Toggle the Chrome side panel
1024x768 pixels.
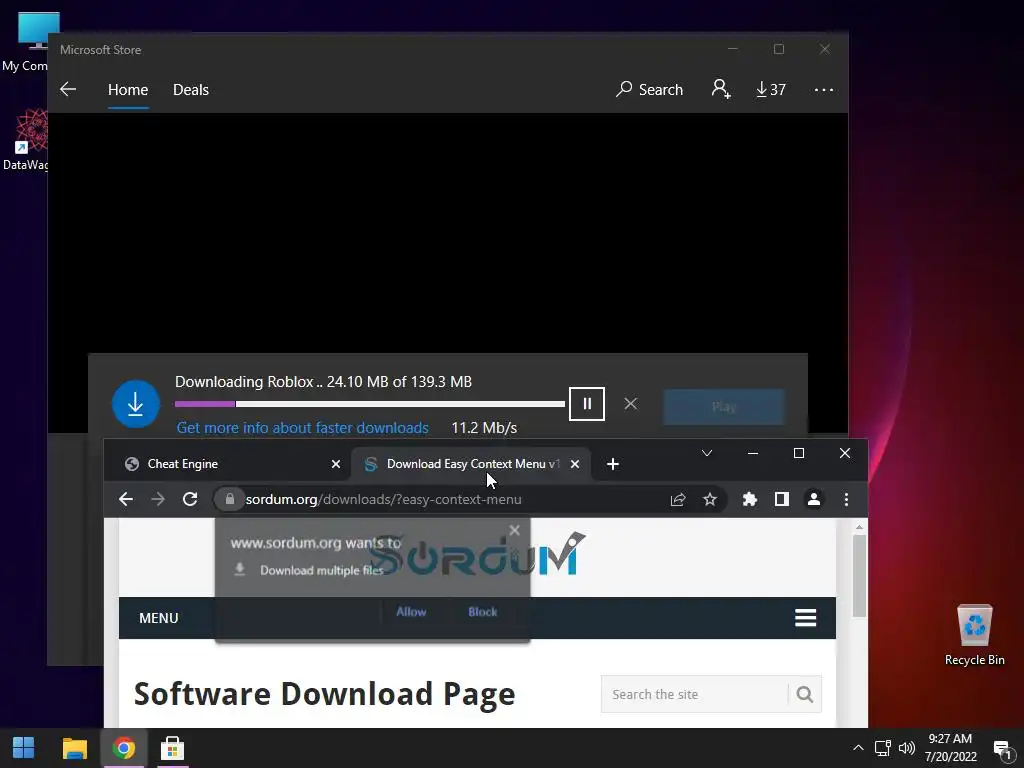click(x=782, y=500)
